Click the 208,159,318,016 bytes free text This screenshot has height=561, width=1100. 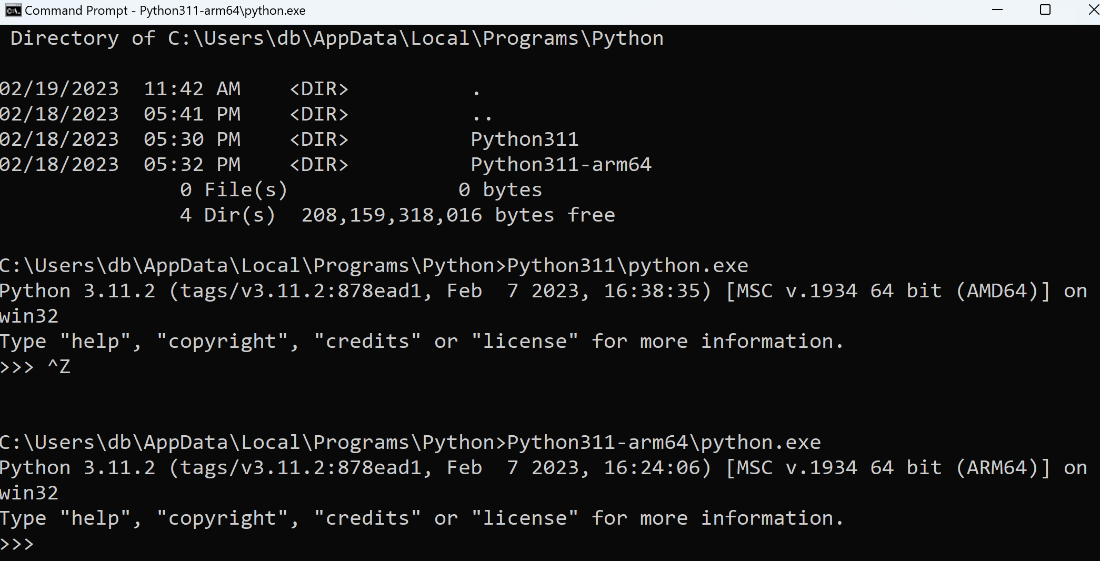click(458, 215)
